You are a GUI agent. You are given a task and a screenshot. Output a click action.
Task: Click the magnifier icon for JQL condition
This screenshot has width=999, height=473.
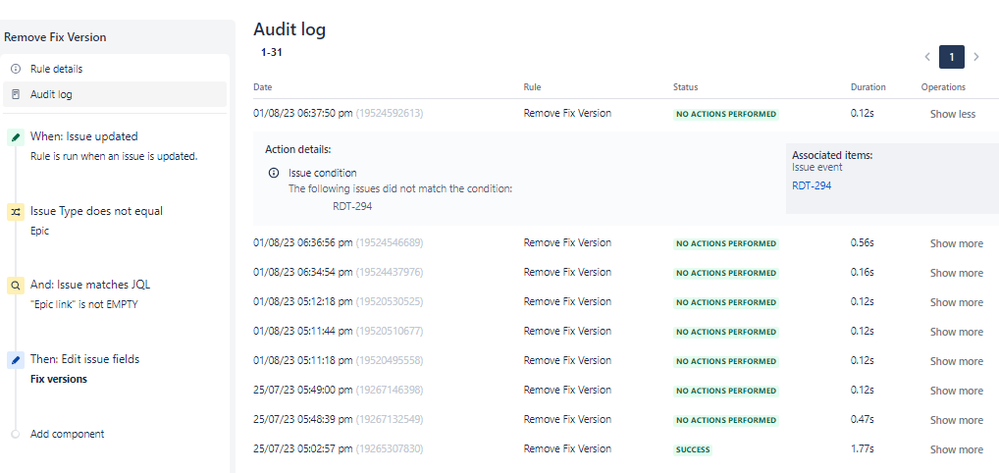point(16,285)
